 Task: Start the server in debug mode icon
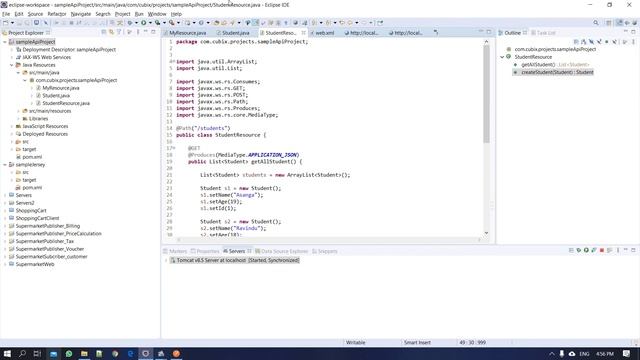tap(579, 250)
